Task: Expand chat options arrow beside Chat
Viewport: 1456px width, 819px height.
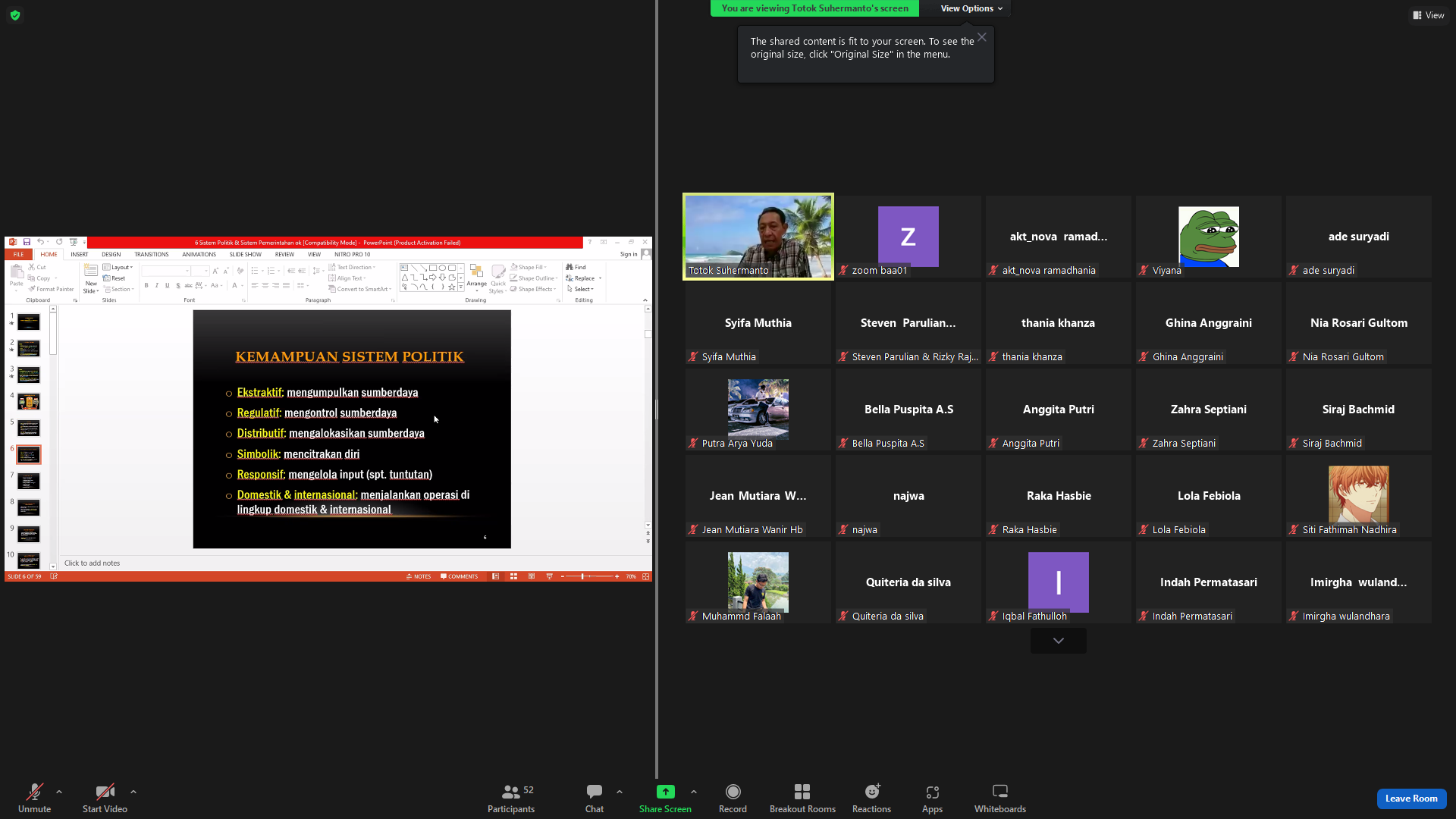Action: coord(620,792)
